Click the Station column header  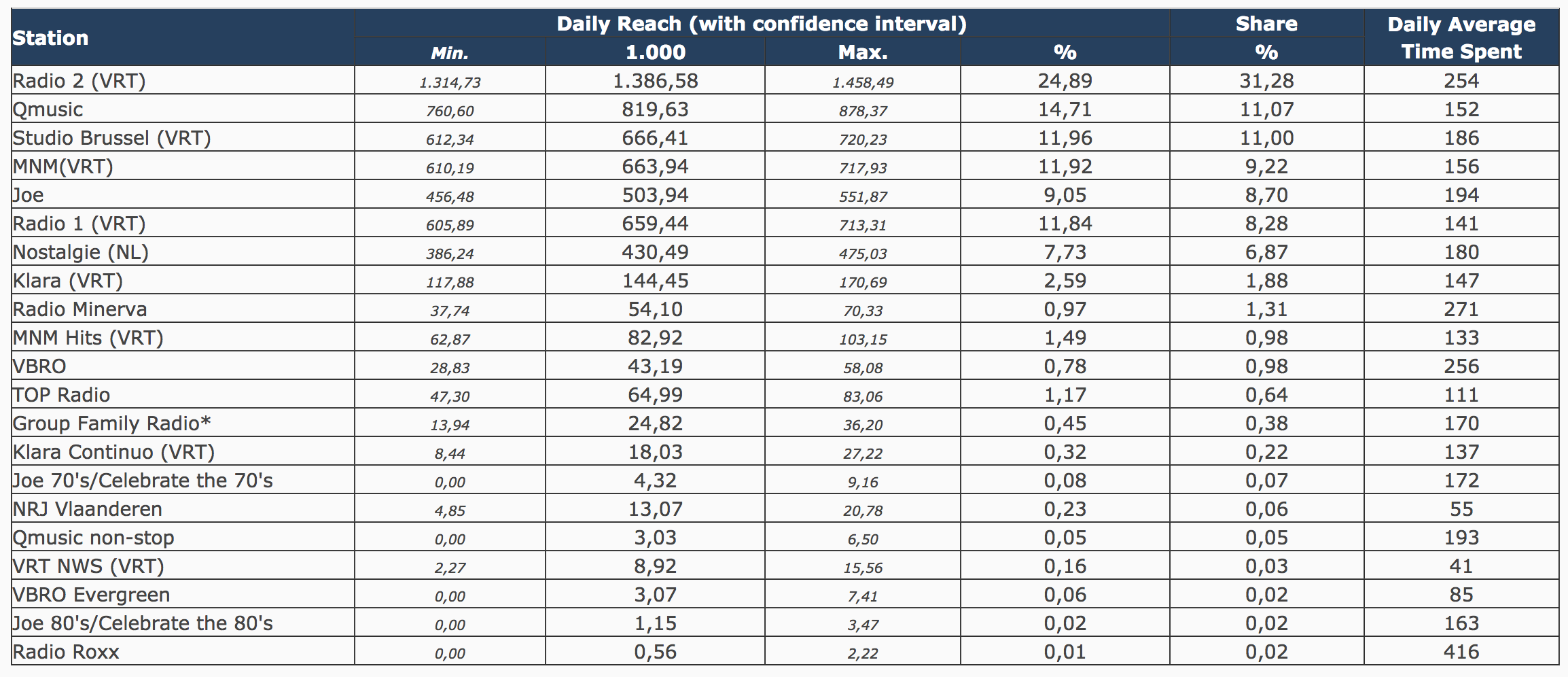pyautogui.click(x=51, y=38)
